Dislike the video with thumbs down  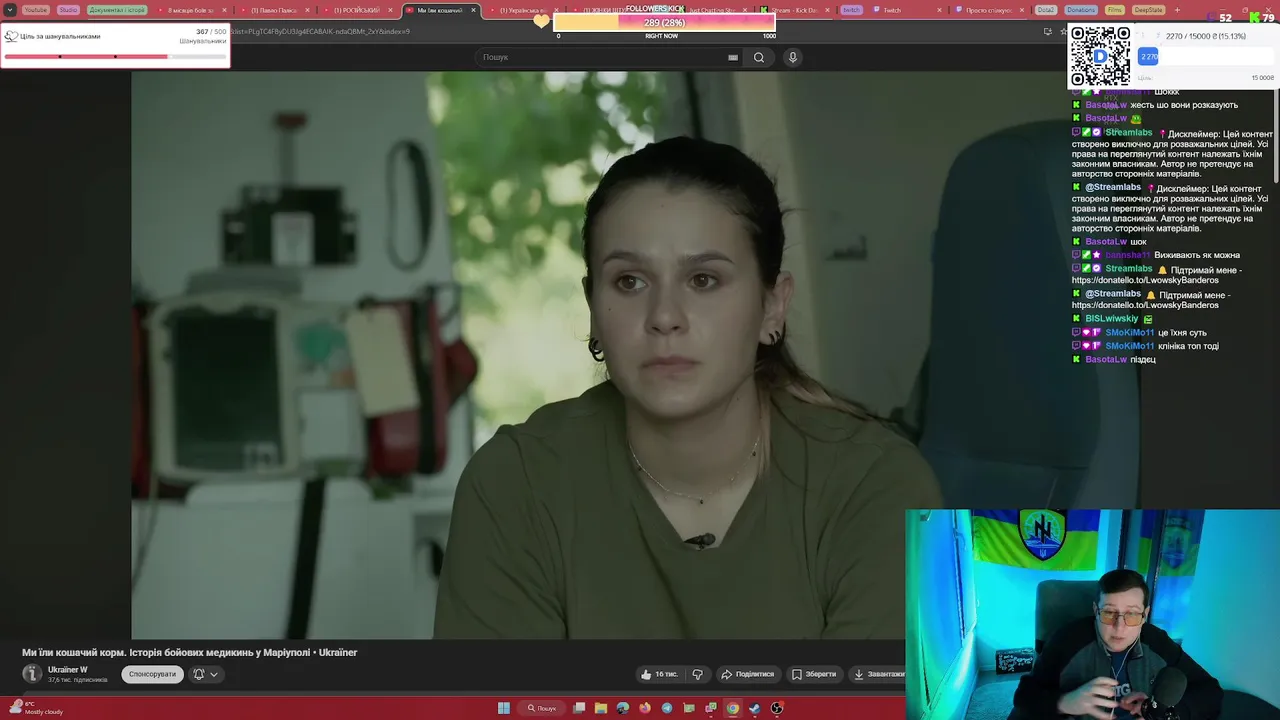point(698,674)
